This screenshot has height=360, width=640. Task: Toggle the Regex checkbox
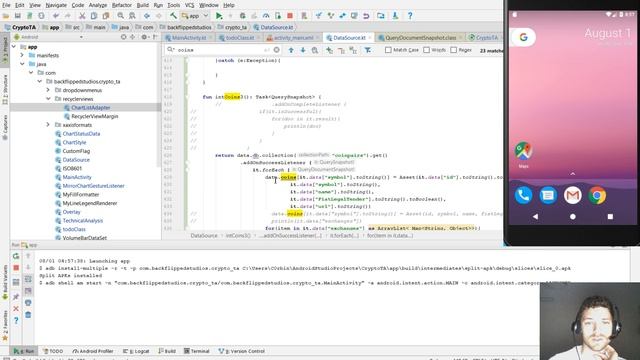coord(453,50)
